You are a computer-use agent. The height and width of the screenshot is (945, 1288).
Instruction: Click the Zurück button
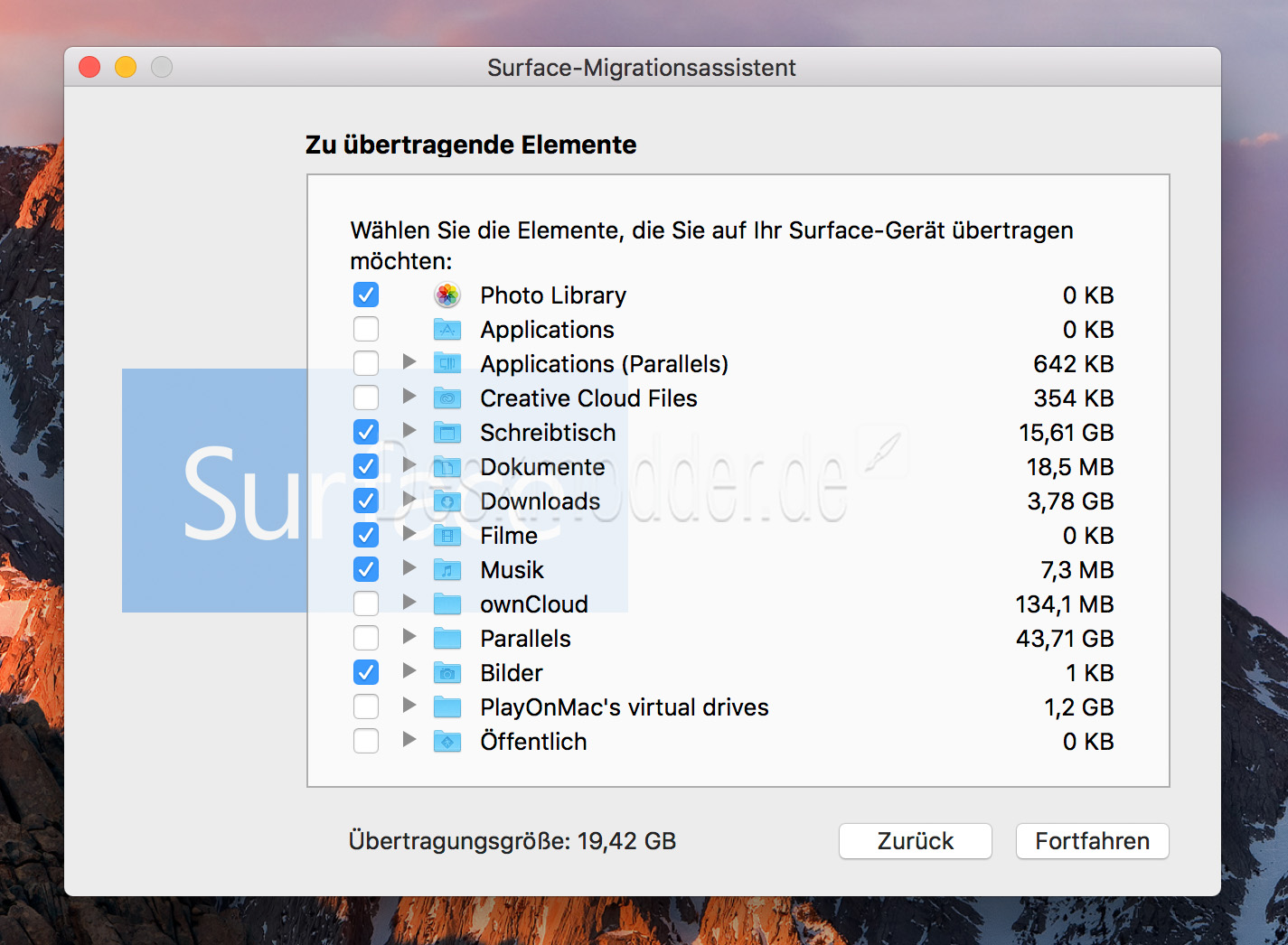(x=916, y=841)
